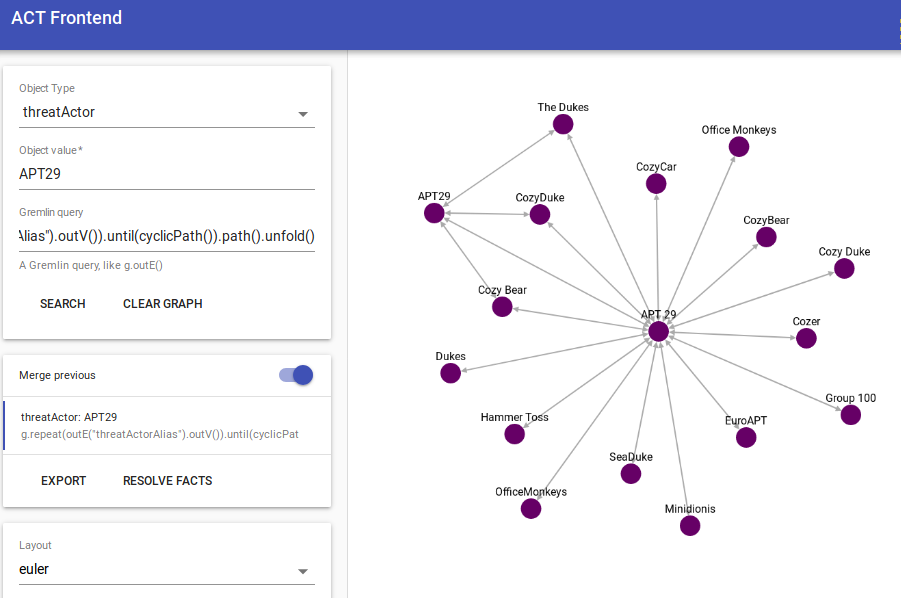Select the OfficeMonkeys graph node

pos(531,508)
